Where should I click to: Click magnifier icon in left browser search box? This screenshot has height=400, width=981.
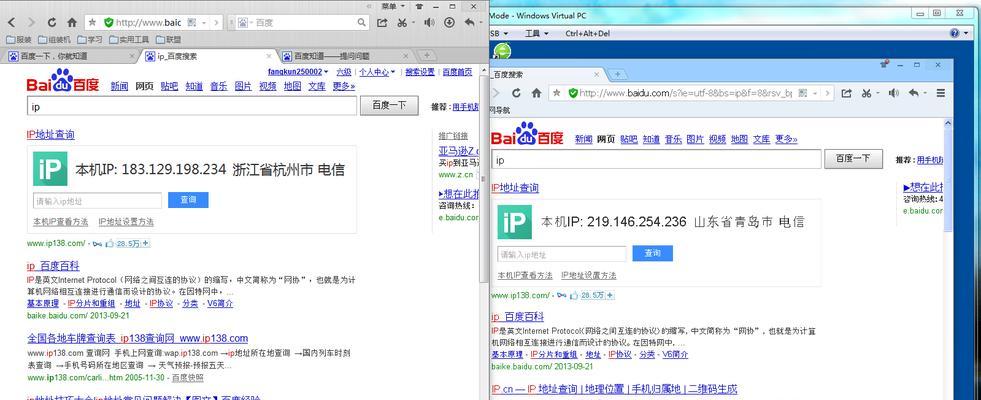pos(362,23)
